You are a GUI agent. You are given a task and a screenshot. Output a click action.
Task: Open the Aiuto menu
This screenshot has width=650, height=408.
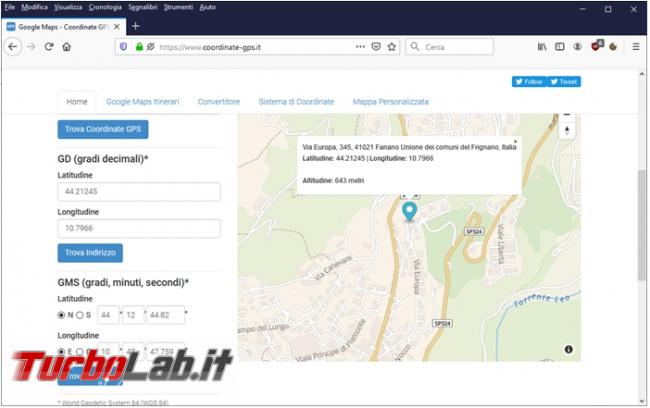pyautogui.click(x=207, y=7)
